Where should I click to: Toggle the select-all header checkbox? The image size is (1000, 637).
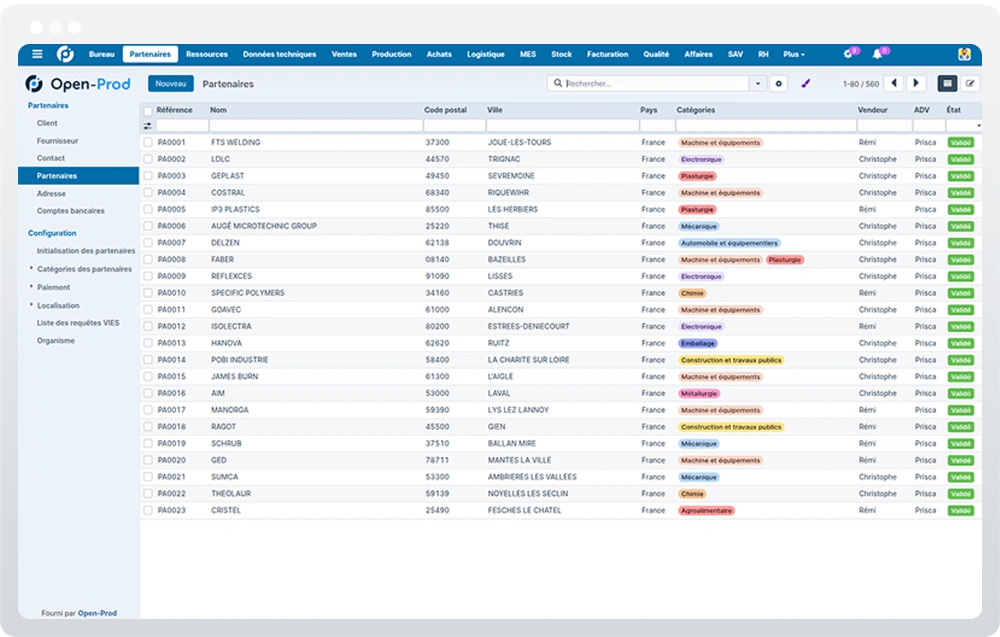point(148,110)
